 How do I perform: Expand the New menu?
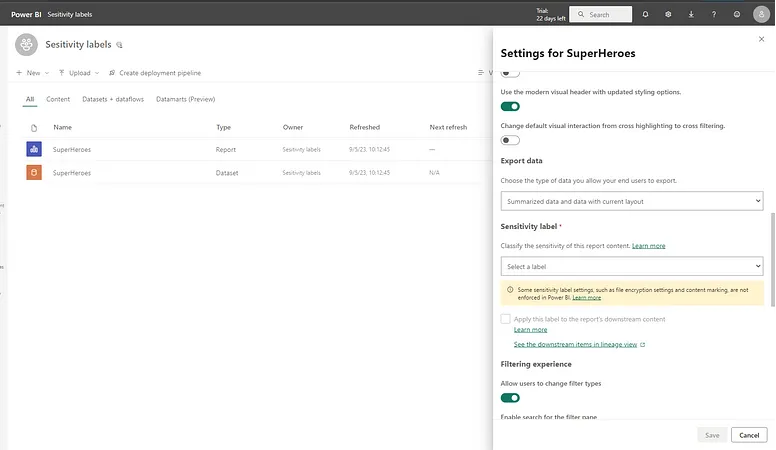pos(33,73)
